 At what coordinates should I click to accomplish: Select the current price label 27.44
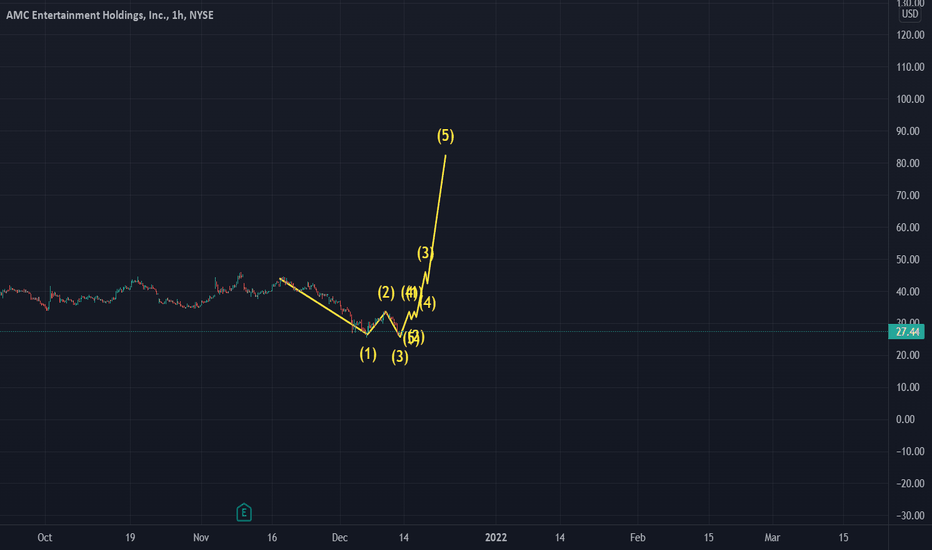pyautogui.click(x=907, y=332)
